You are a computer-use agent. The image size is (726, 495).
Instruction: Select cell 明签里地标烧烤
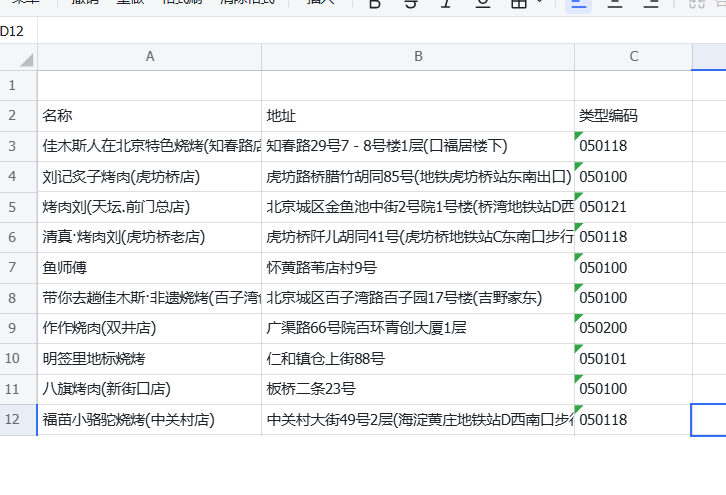[x=150, y=359]
